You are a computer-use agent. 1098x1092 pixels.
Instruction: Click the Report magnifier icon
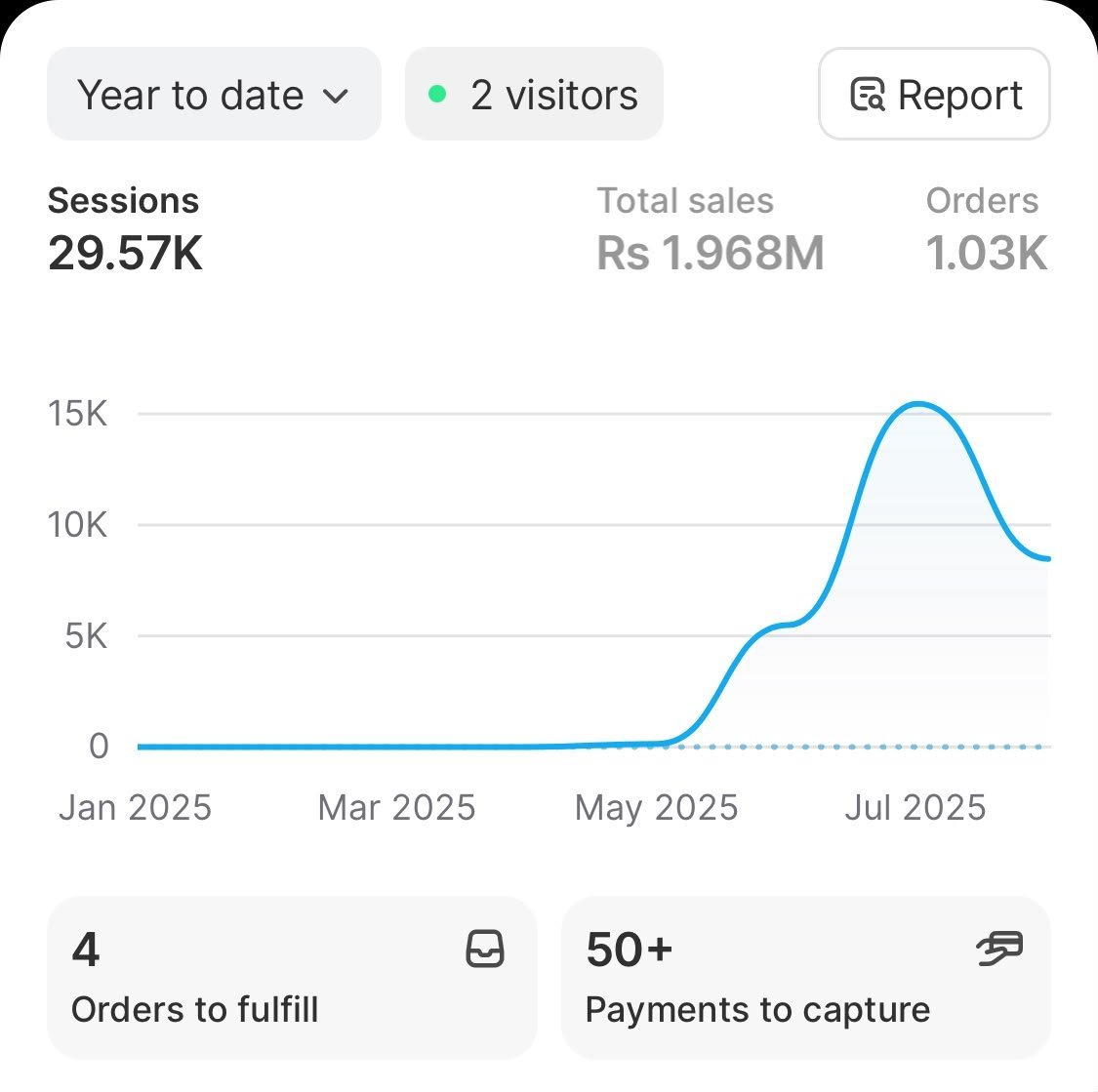tap(868, 95)
